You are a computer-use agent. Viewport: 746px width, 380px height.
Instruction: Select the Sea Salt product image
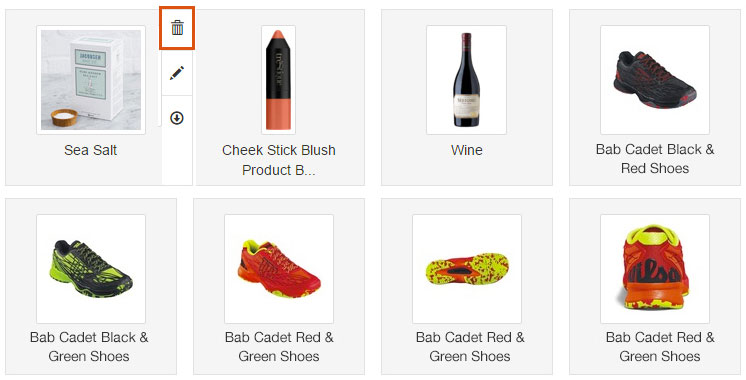tap(91, 80)
